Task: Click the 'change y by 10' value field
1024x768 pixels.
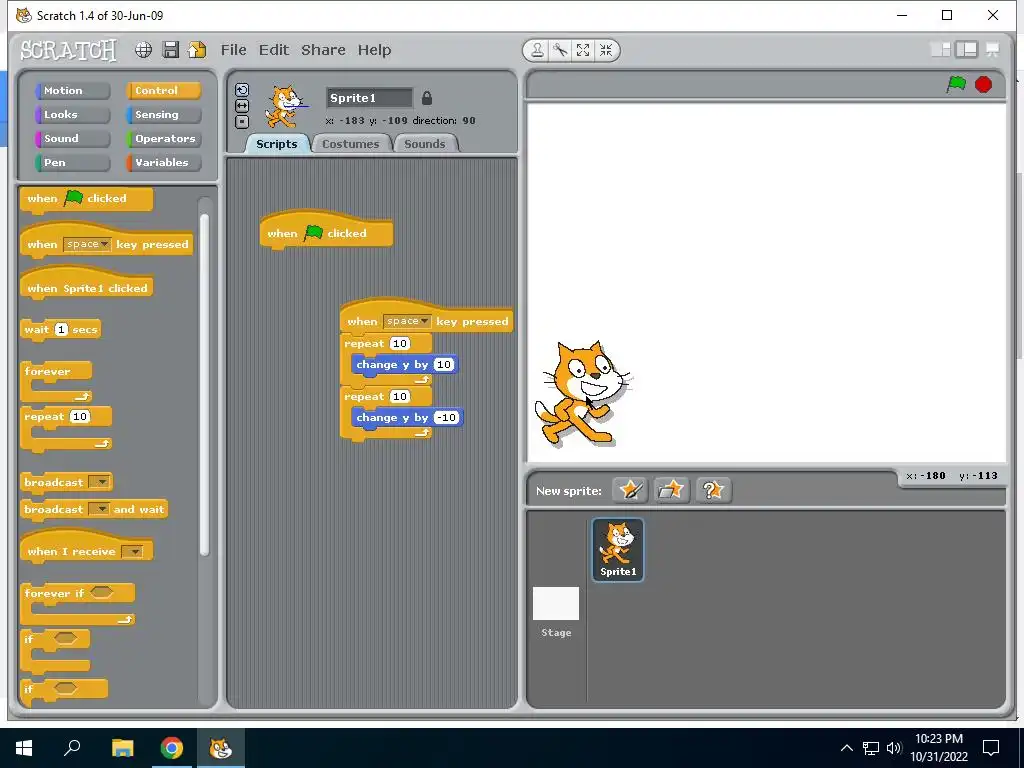Action: pyautogui.click(x=443, y=364)
